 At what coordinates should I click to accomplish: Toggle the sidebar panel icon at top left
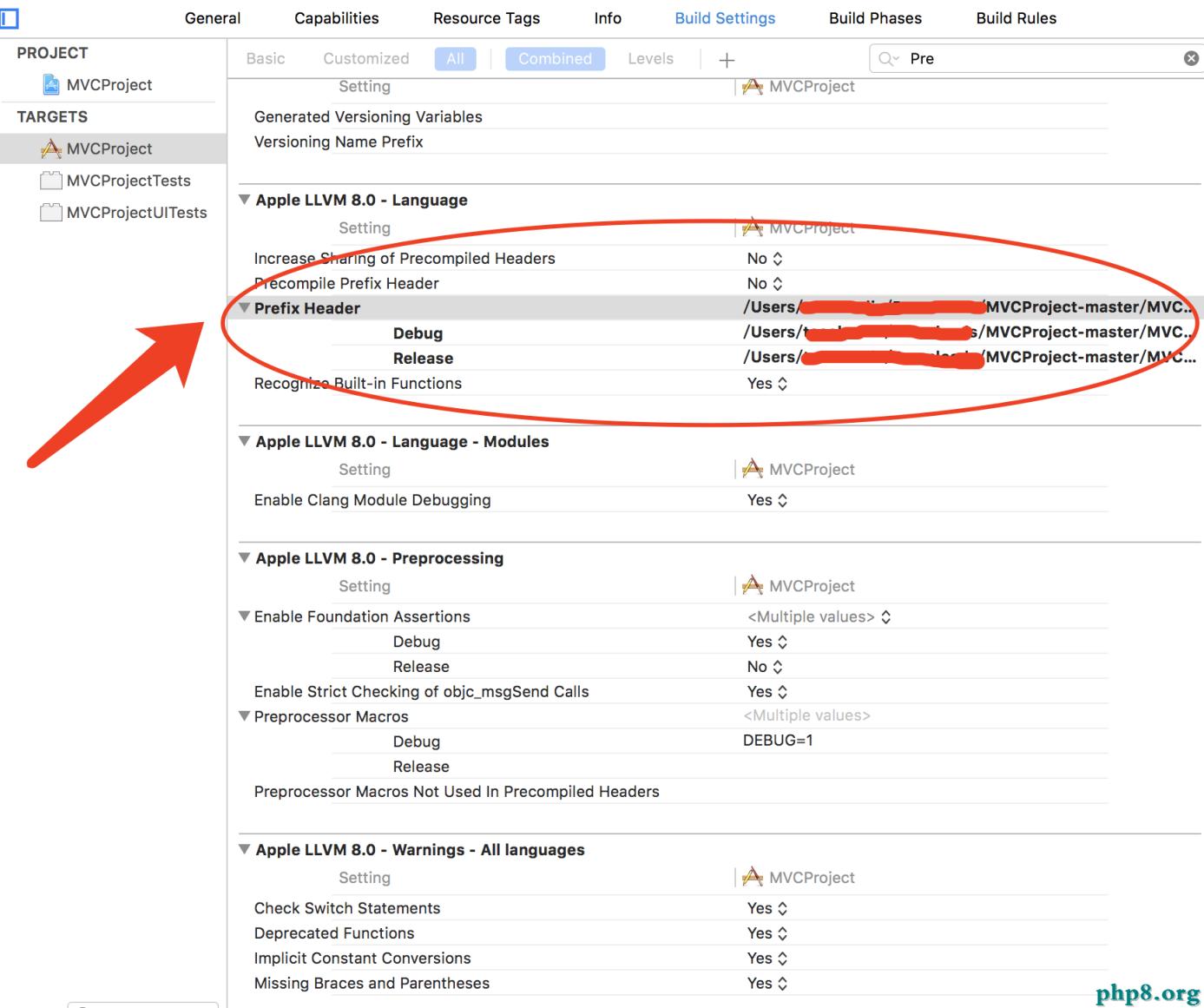click(10, 18)
